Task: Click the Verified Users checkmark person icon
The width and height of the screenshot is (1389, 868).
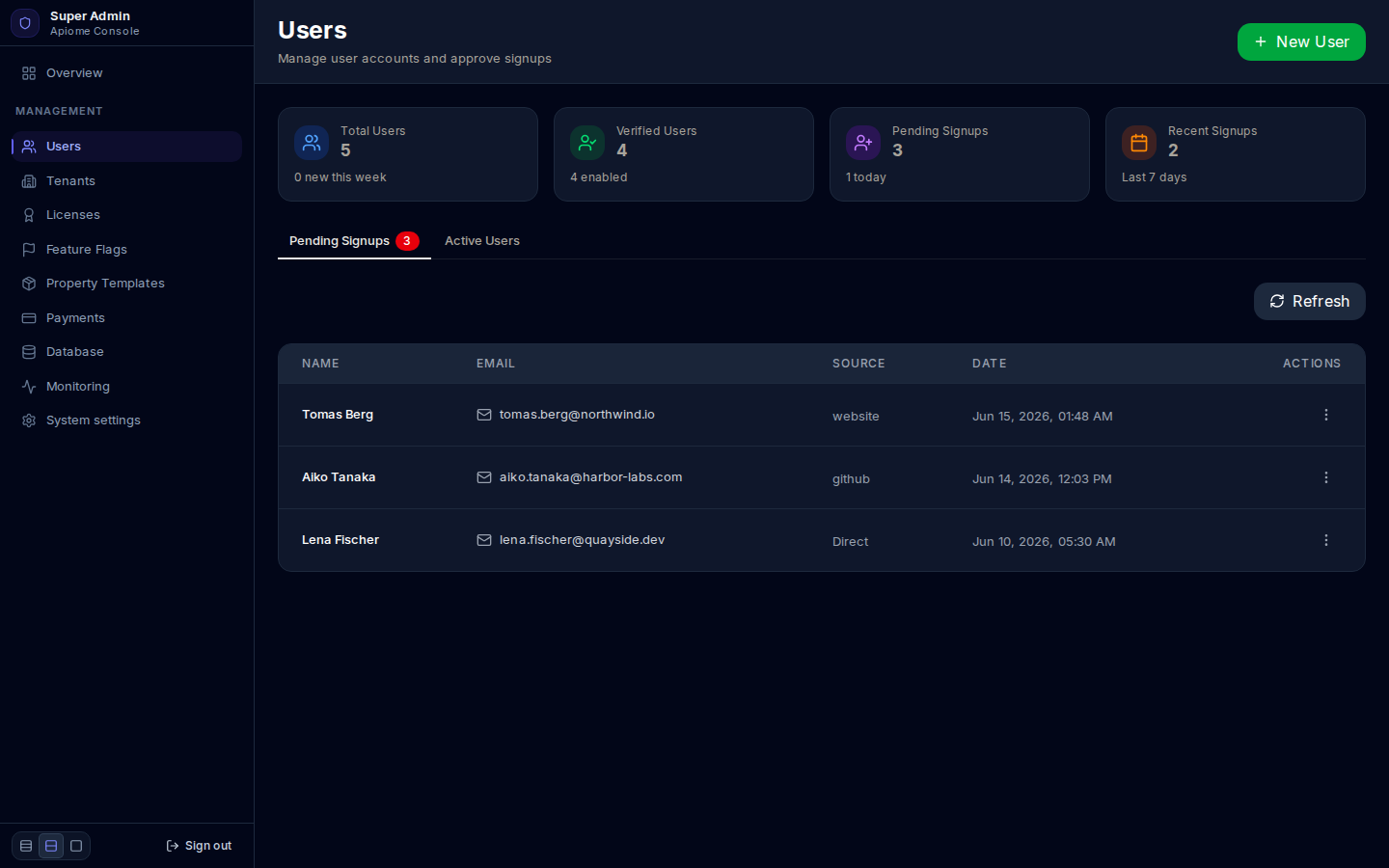Action: pos(587,143)
